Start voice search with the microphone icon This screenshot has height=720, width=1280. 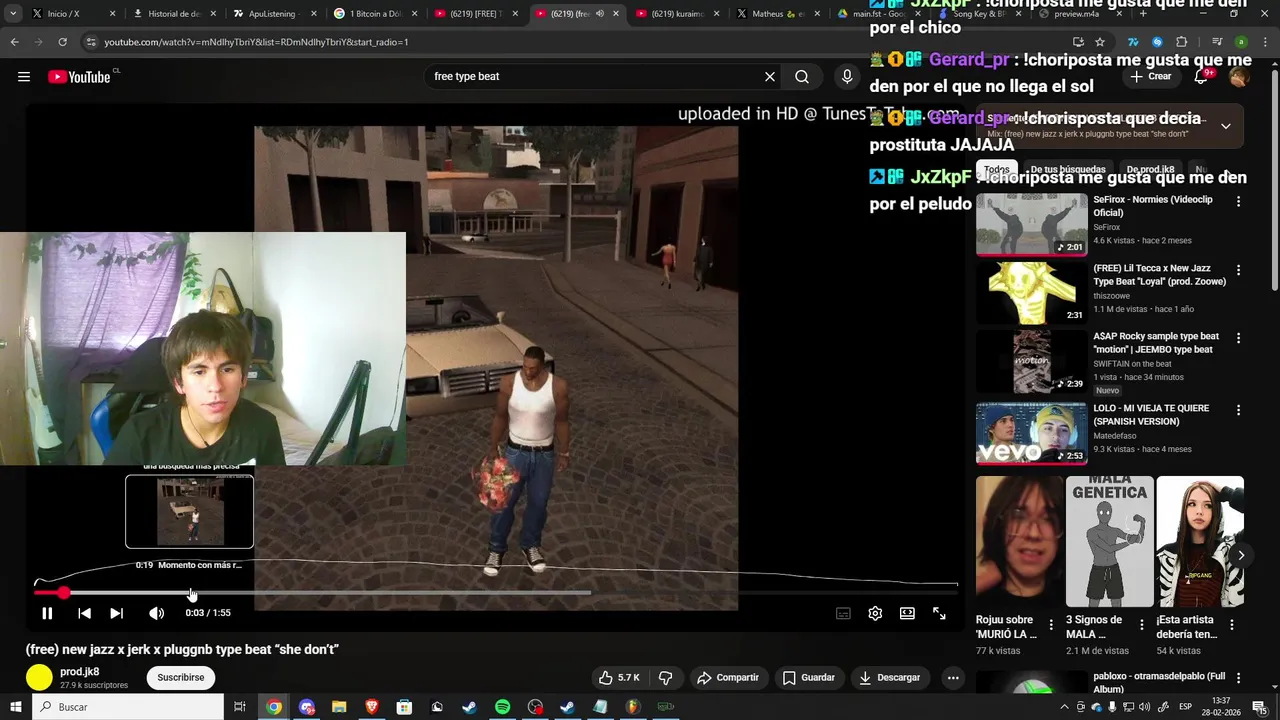pyautogui.click(x=847, y=77)
